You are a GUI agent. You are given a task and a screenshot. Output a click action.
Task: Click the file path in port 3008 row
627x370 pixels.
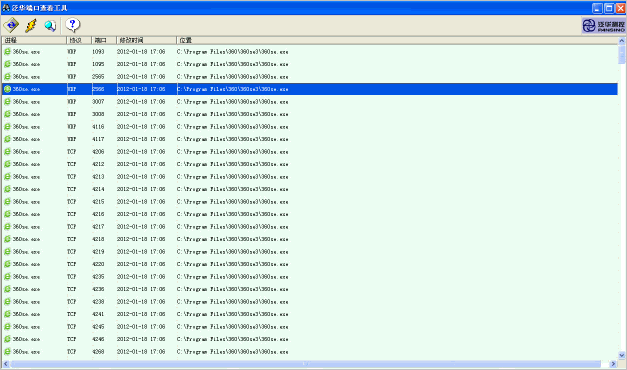232,114
